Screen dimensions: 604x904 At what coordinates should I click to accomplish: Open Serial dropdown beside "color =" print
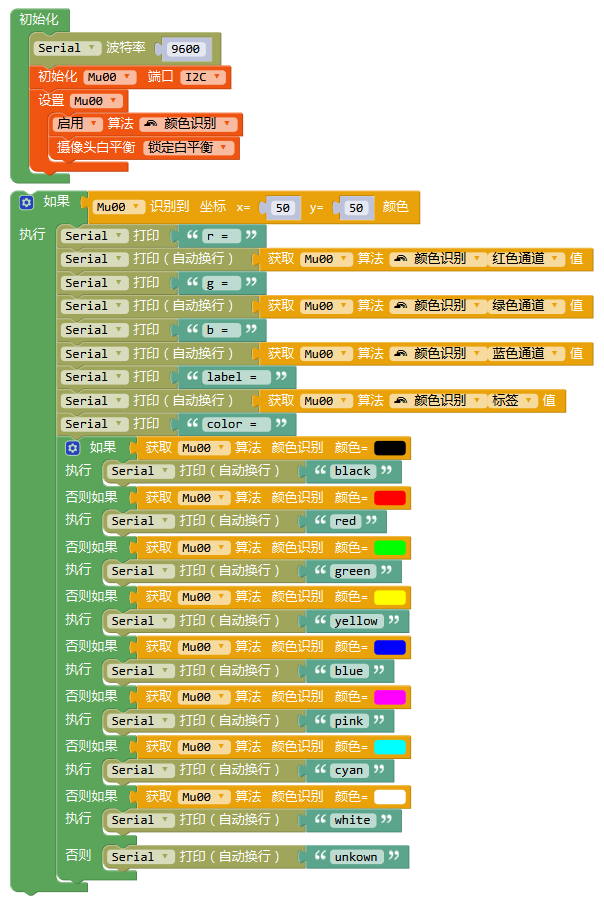pyautogui.click(x=95, y=424)
